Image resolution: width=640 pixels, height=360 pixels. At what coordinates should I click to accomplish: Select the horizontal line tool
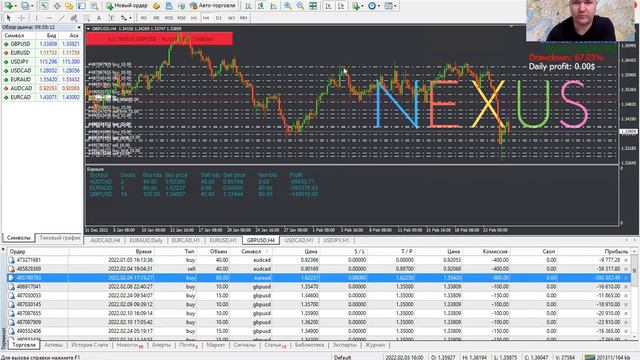(49, 18)
